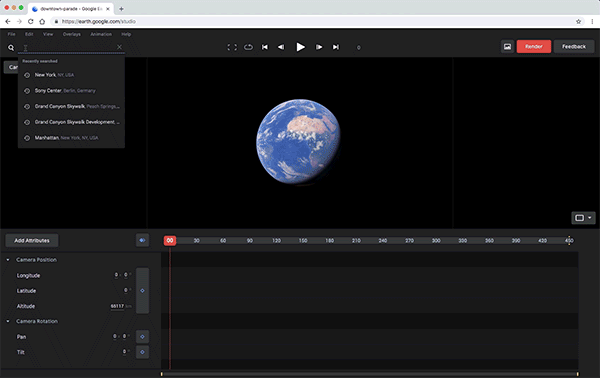600x378 pixels.
Task: Click history icon beside Manhattan
Action: 27,138
